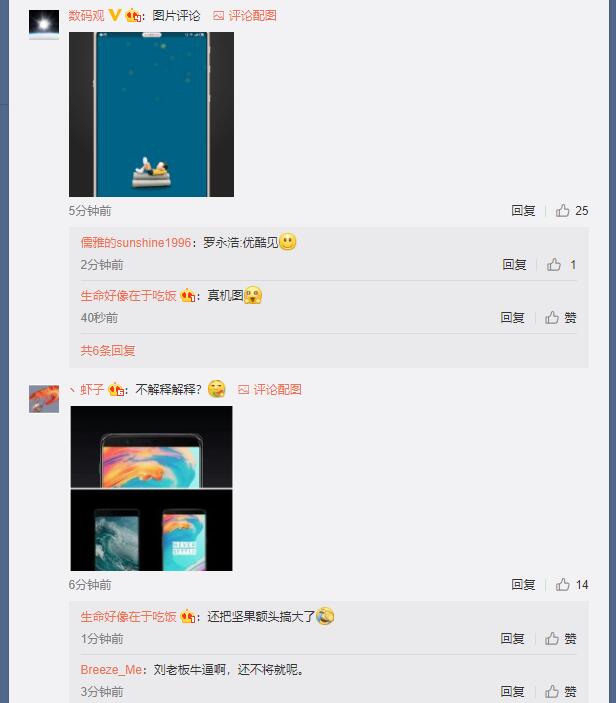Reply to 儒雅的sunshine1996
Screen dimensions: 616x703
(514, 265)
